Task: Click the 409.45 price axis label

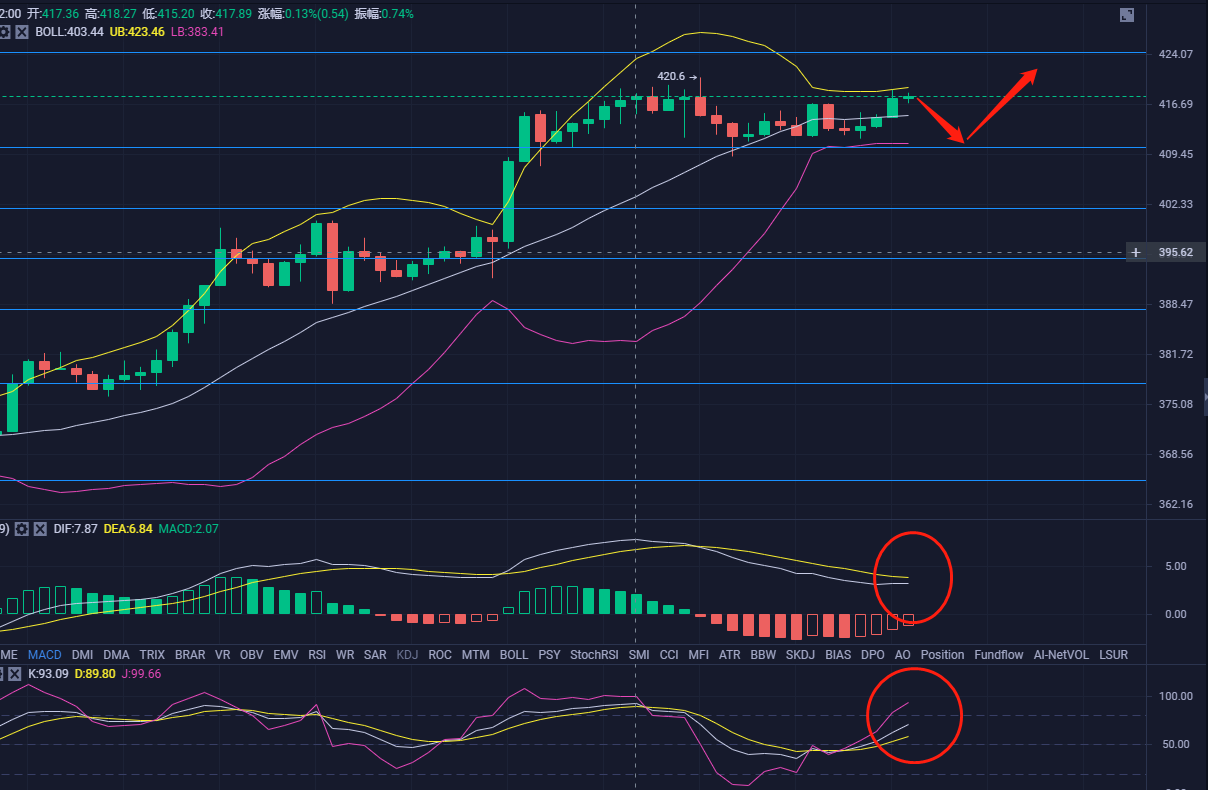Action: [1175, 154]
